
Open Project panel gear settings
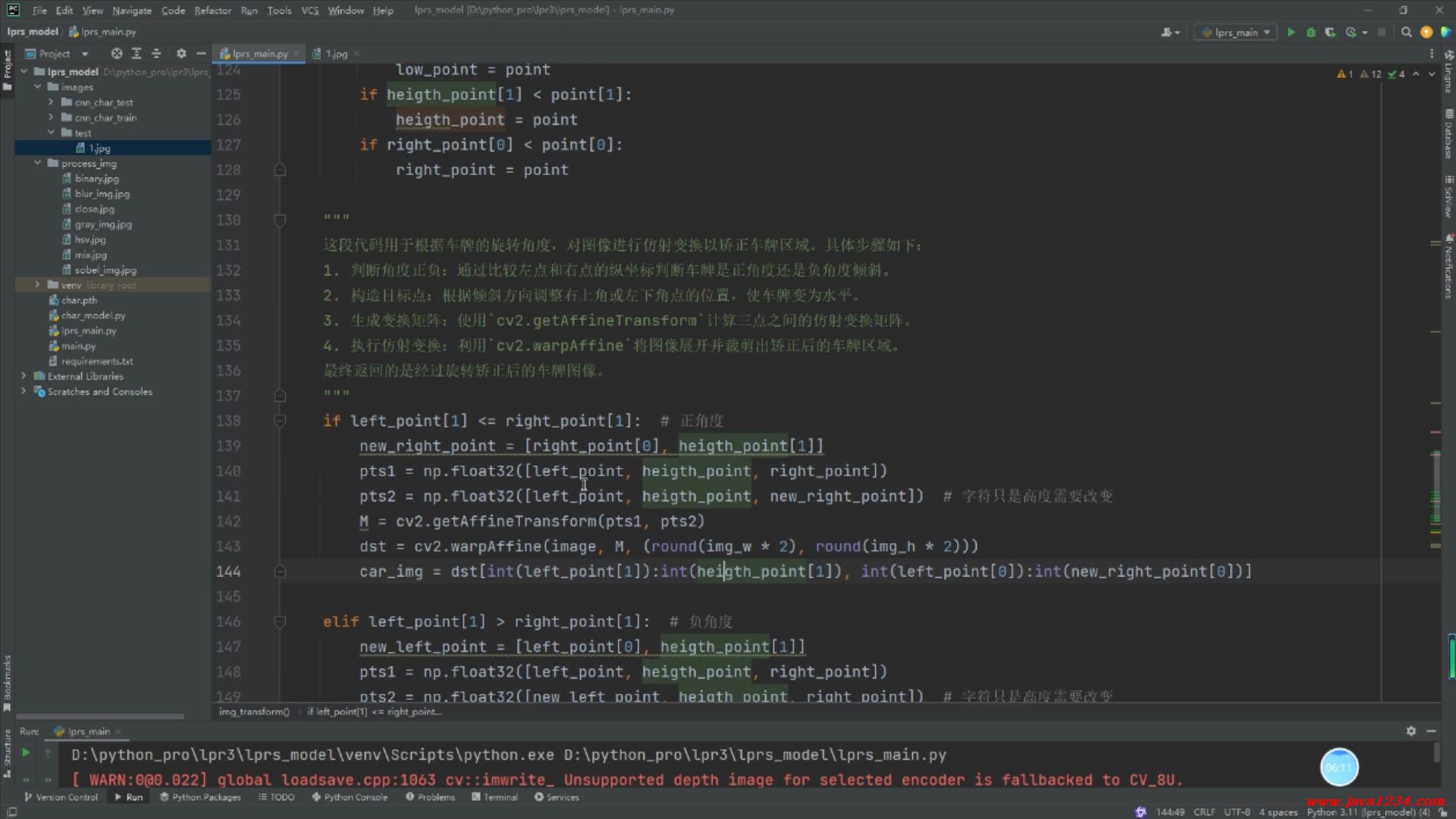[x=180, y=54]
